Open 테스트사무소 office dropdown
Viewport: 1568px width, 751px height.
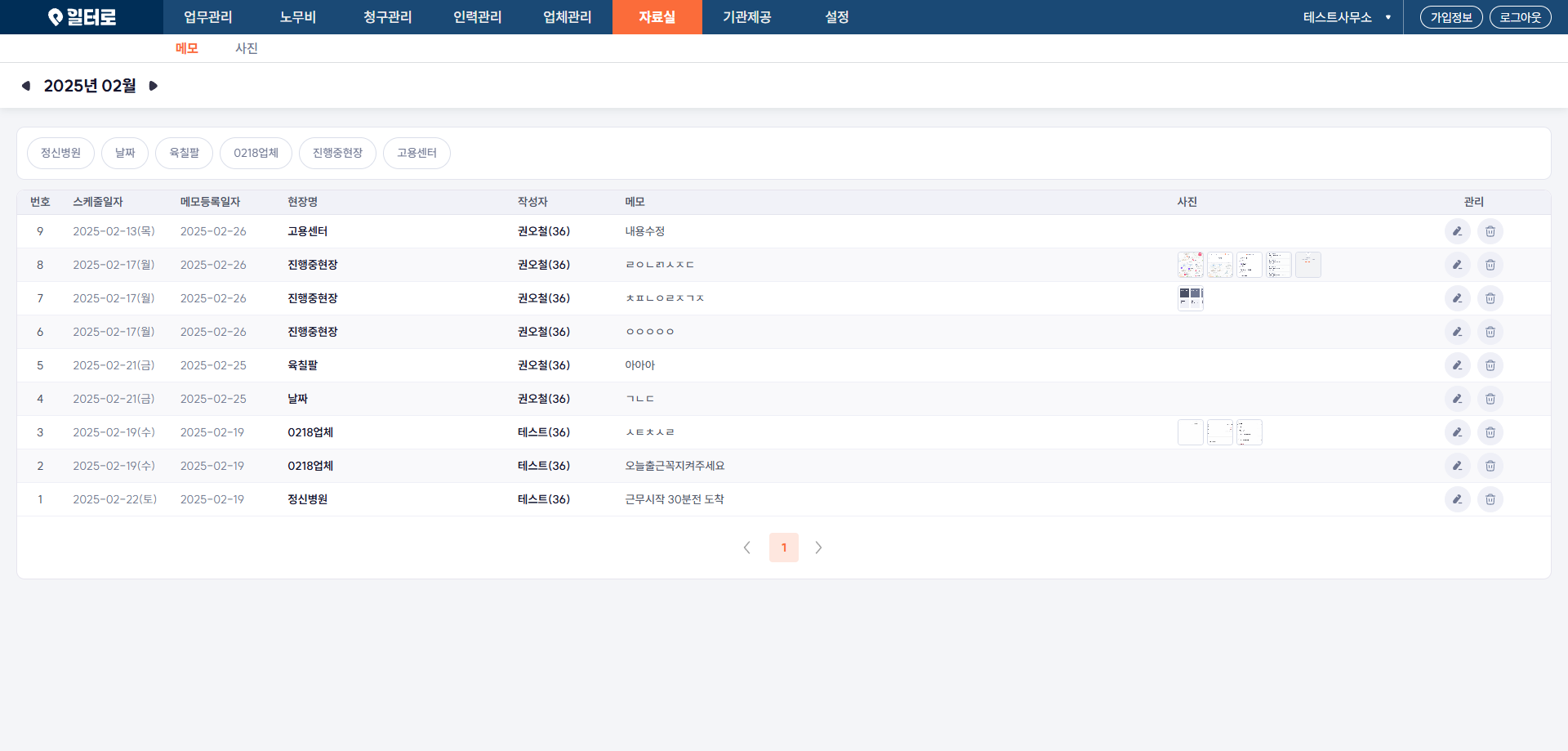[x=1346, y=17]
